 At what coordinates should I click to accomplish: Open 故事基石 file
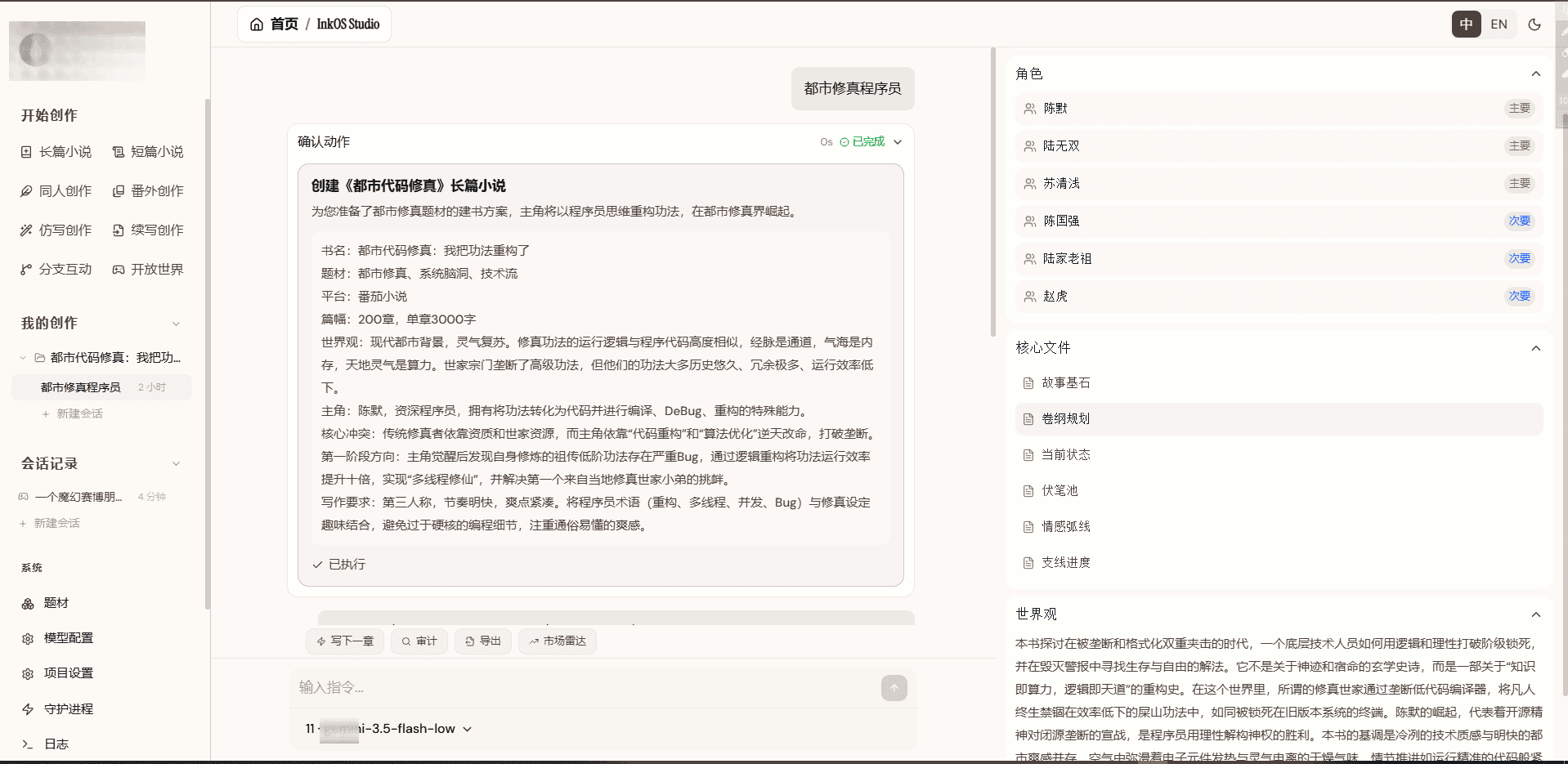click(x=1279, y=383)
